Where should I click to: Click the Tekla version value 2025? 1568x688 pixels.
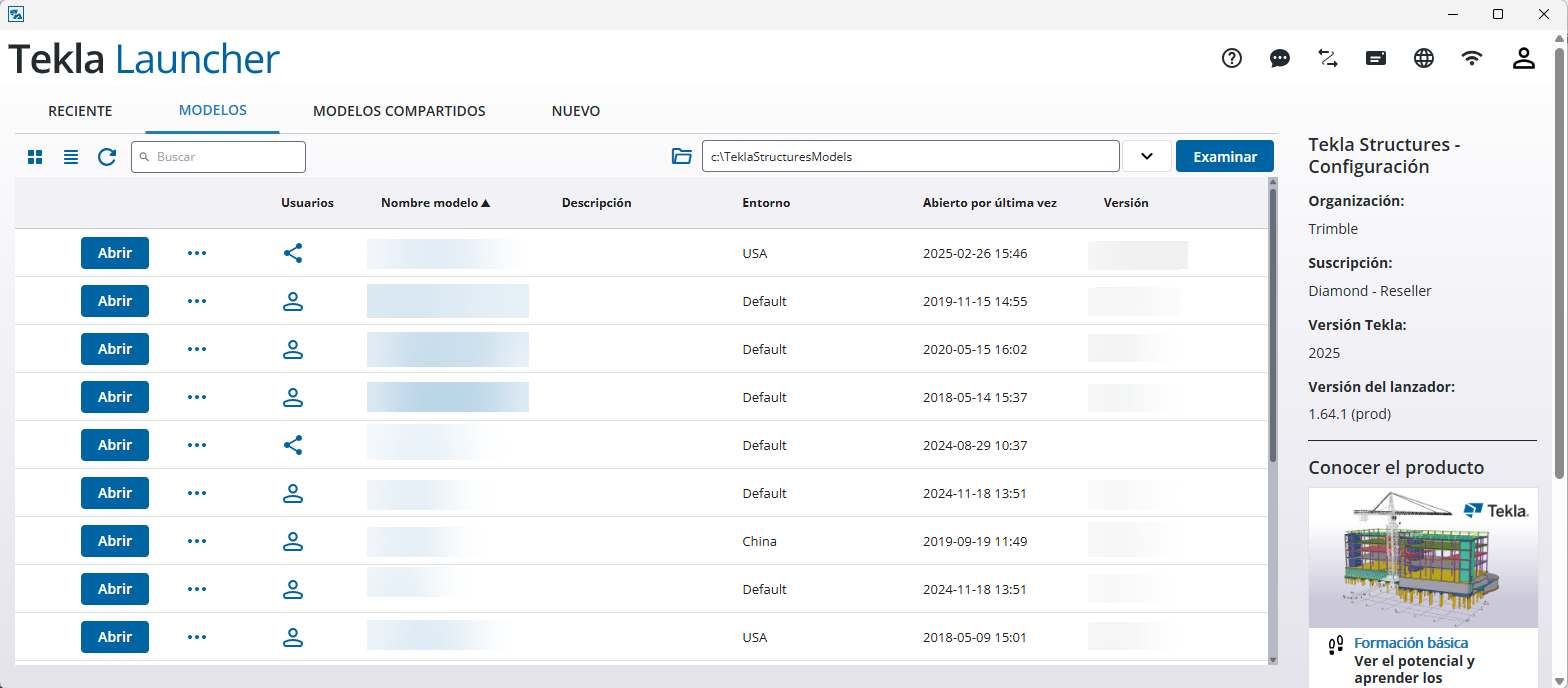click(x=1324, y=353)
